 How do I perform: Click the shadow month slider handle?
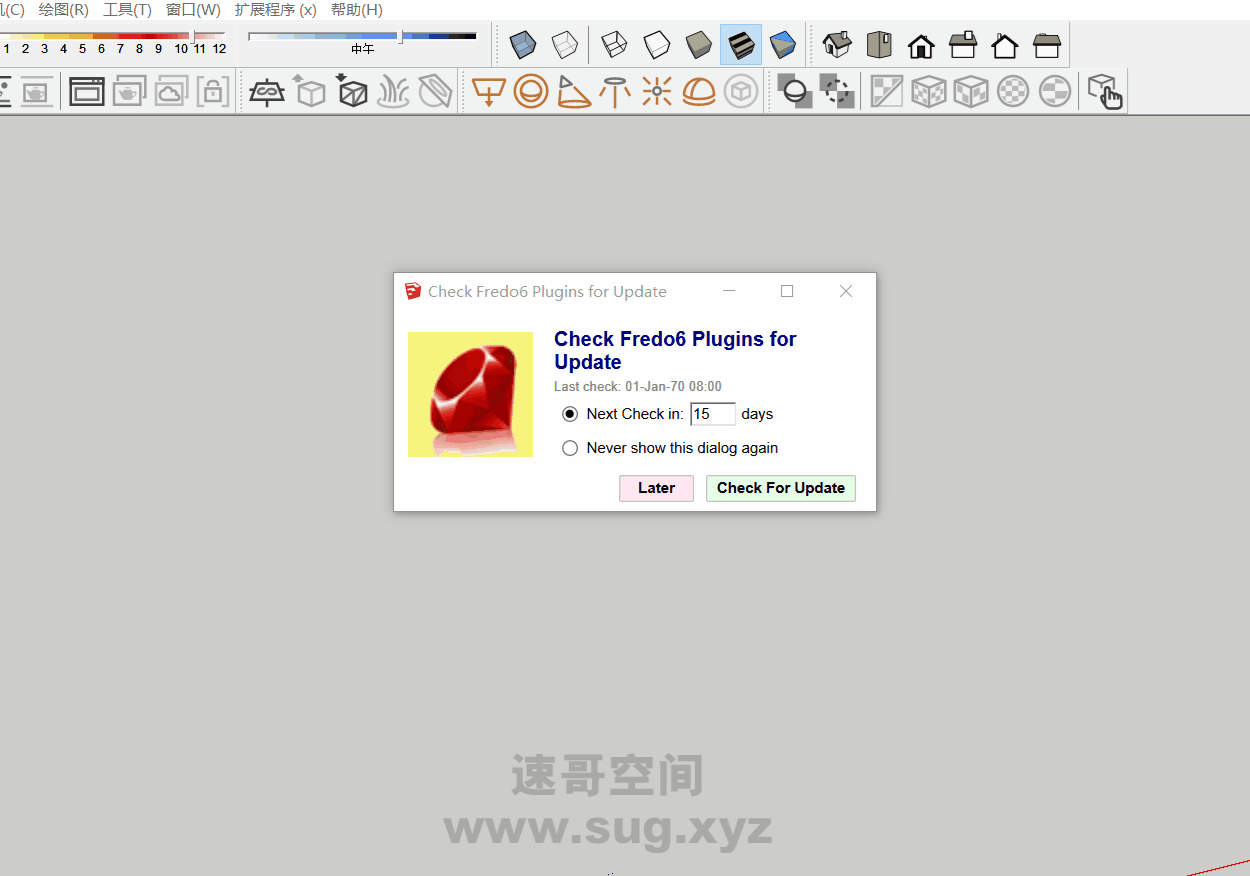194,37
